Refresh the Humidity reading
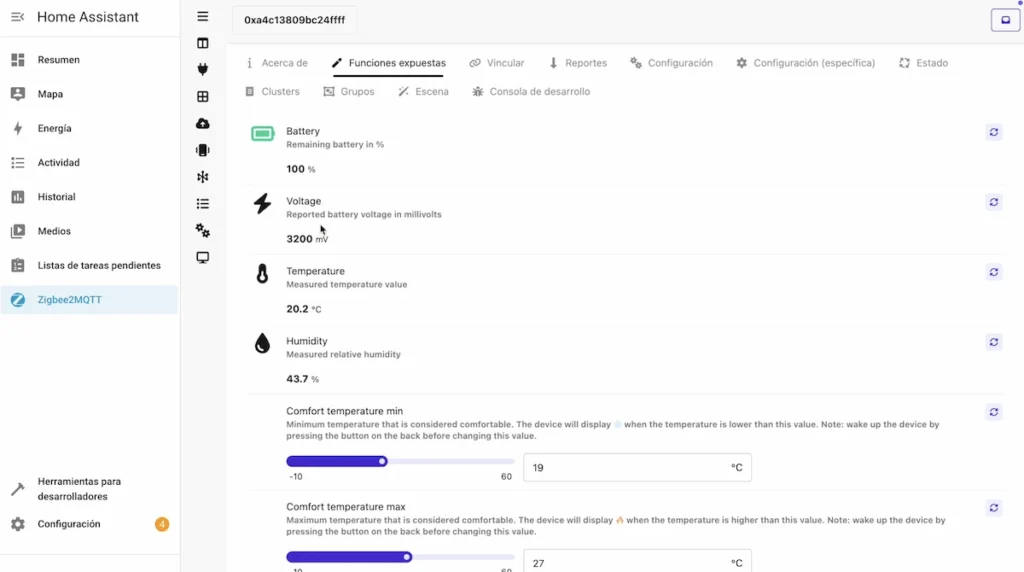The width and height of the screenshot is (1024, 572). click(994, 342)
